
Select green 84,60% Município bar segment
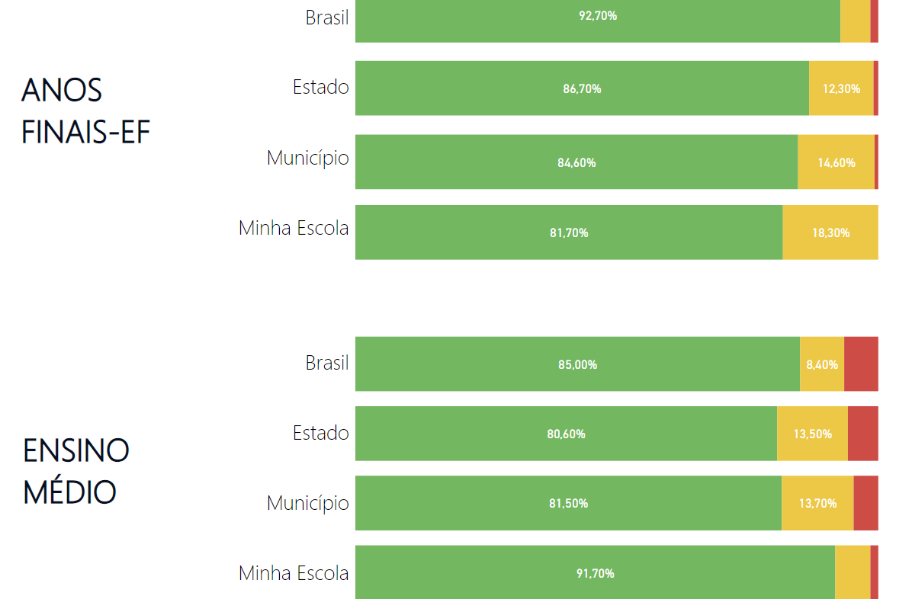click(x=576, y=162)
